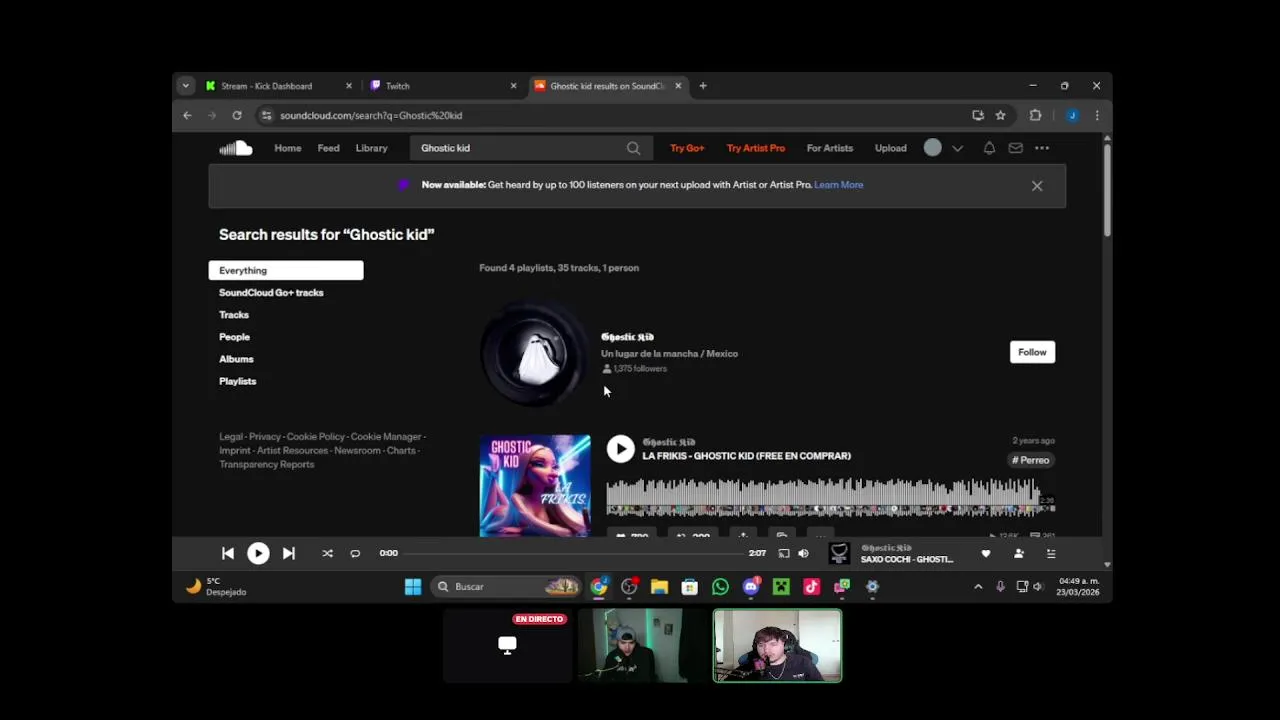Open File Explorer from the taskbar

click(659, 587)
